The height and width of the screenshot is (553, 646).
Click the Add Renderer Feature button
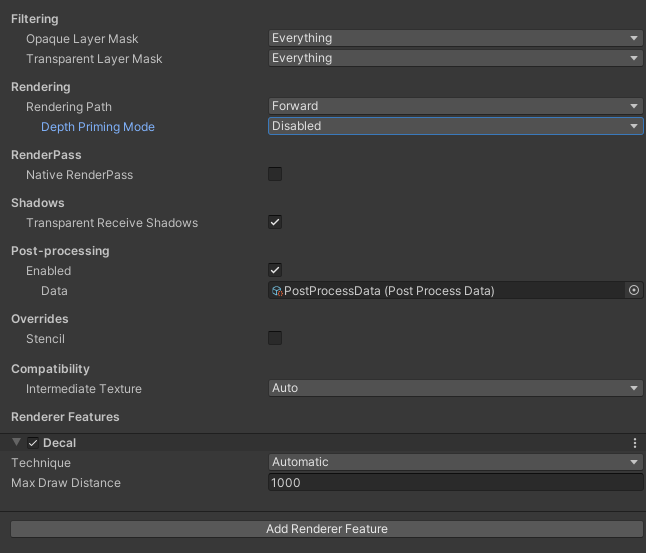[x=326, y=529]
